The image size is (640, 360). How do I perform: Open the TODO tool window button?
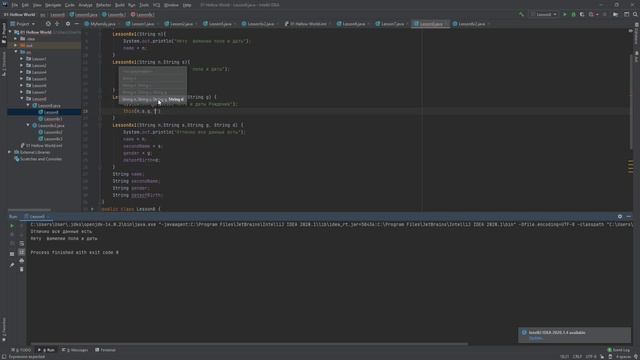click(21, 350)
